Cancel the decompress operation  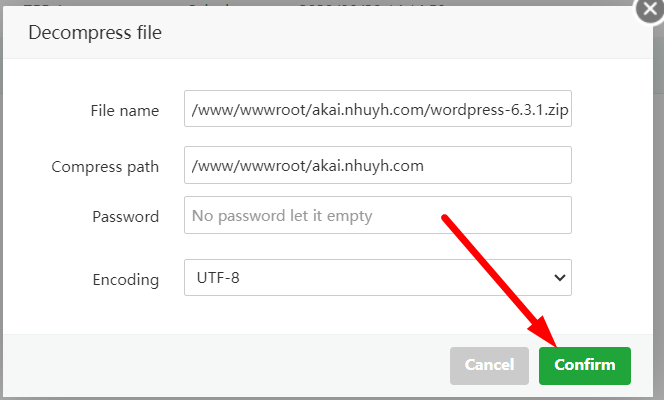pos(490,366)
